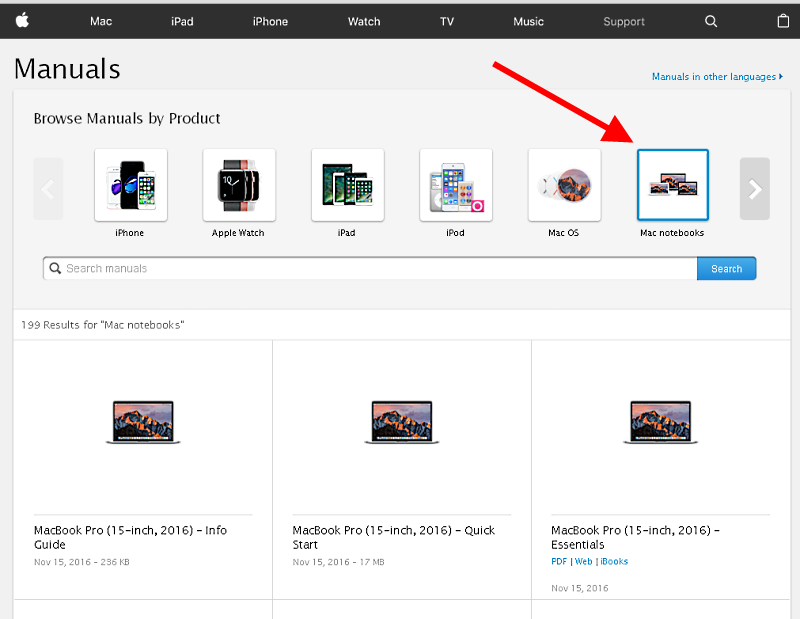This screenshot has height=619, width=800.
Task: Click the Mac OS label text
Action: click(563, 233)
